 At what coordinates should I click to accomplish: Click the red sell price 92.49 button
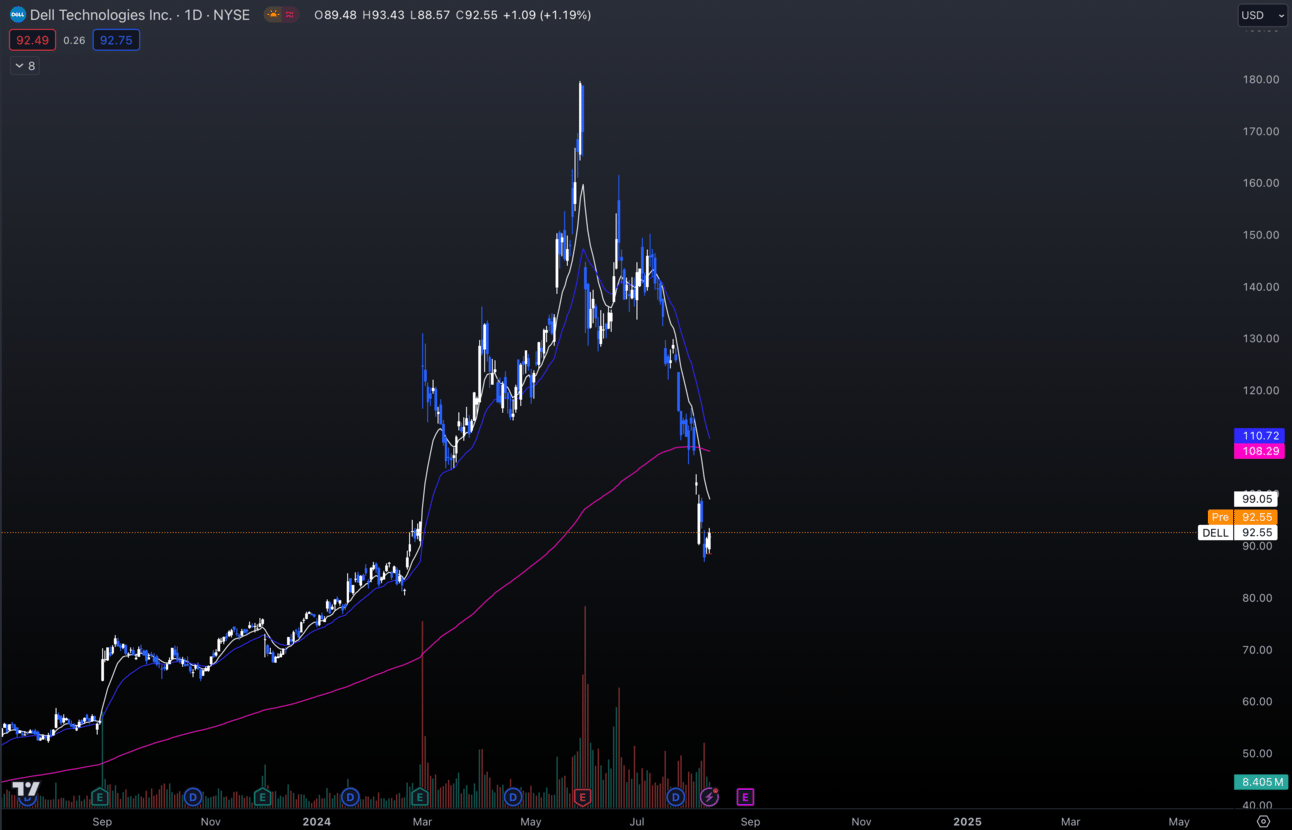[32, 40]
